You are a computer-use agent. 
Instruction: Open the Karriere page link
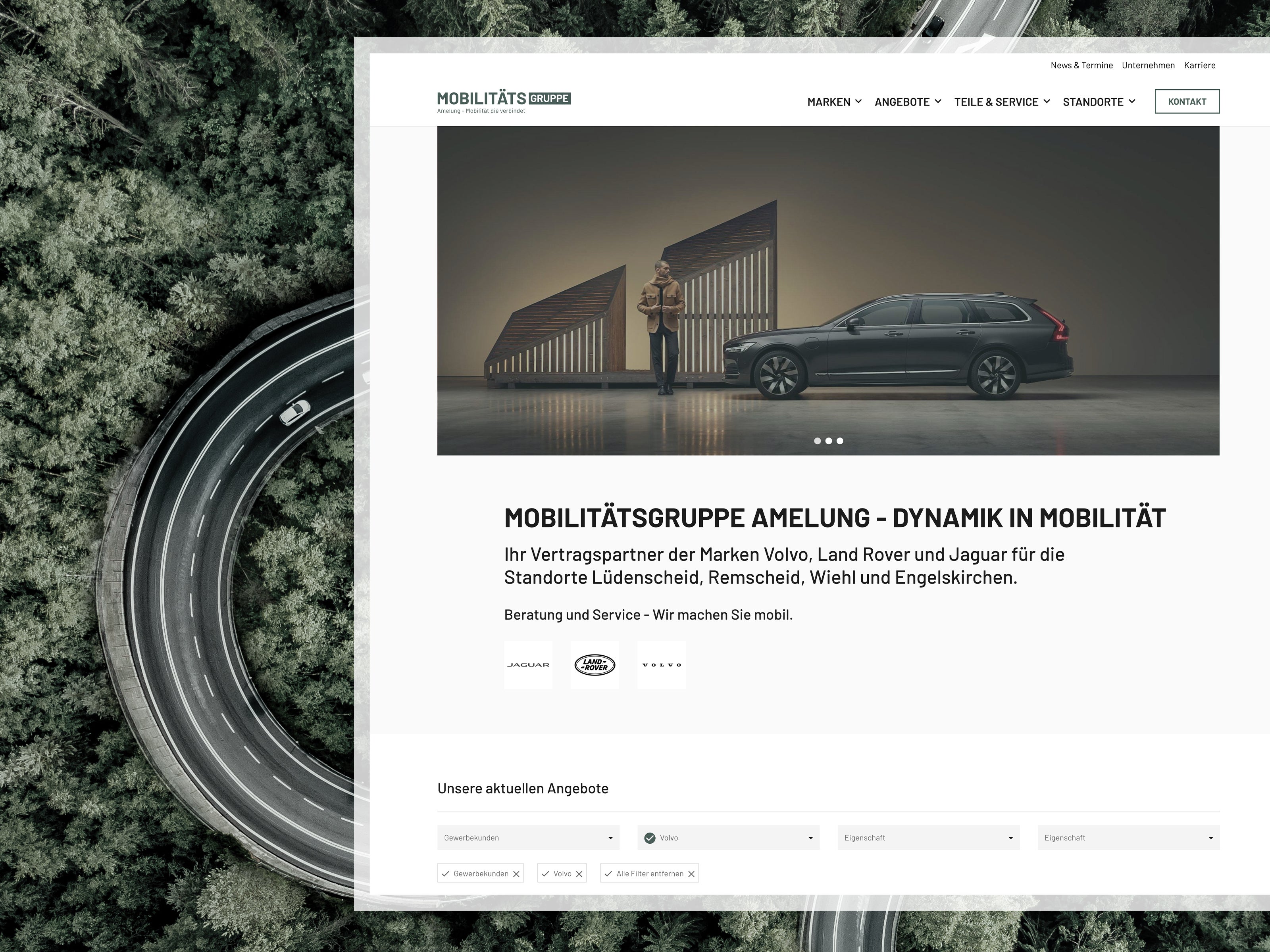coord(1199,65)
